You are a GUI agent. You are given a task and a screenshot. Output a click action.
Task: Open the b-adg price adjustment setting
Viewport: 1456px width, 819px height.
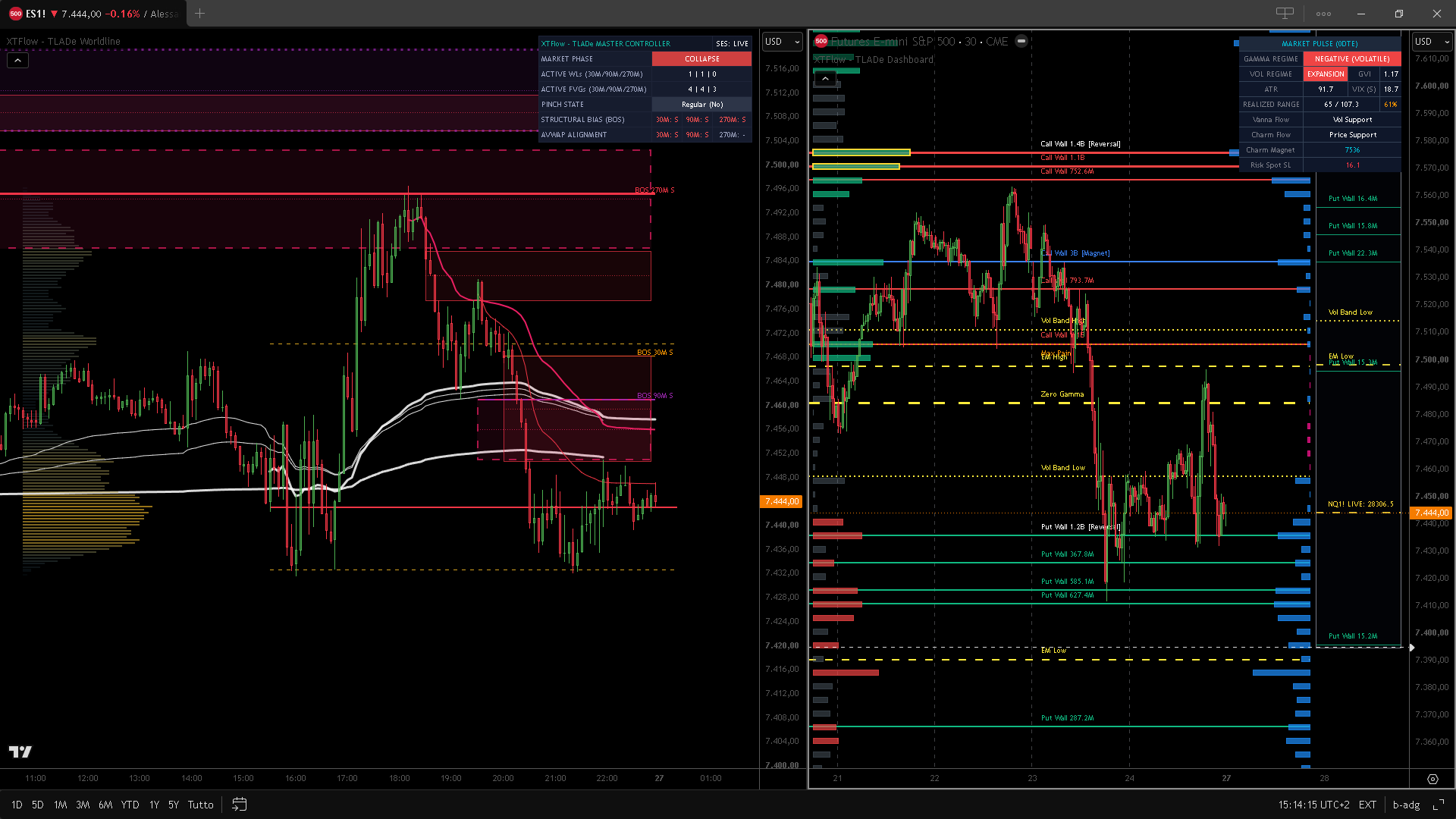click(x=1406, y=805)
